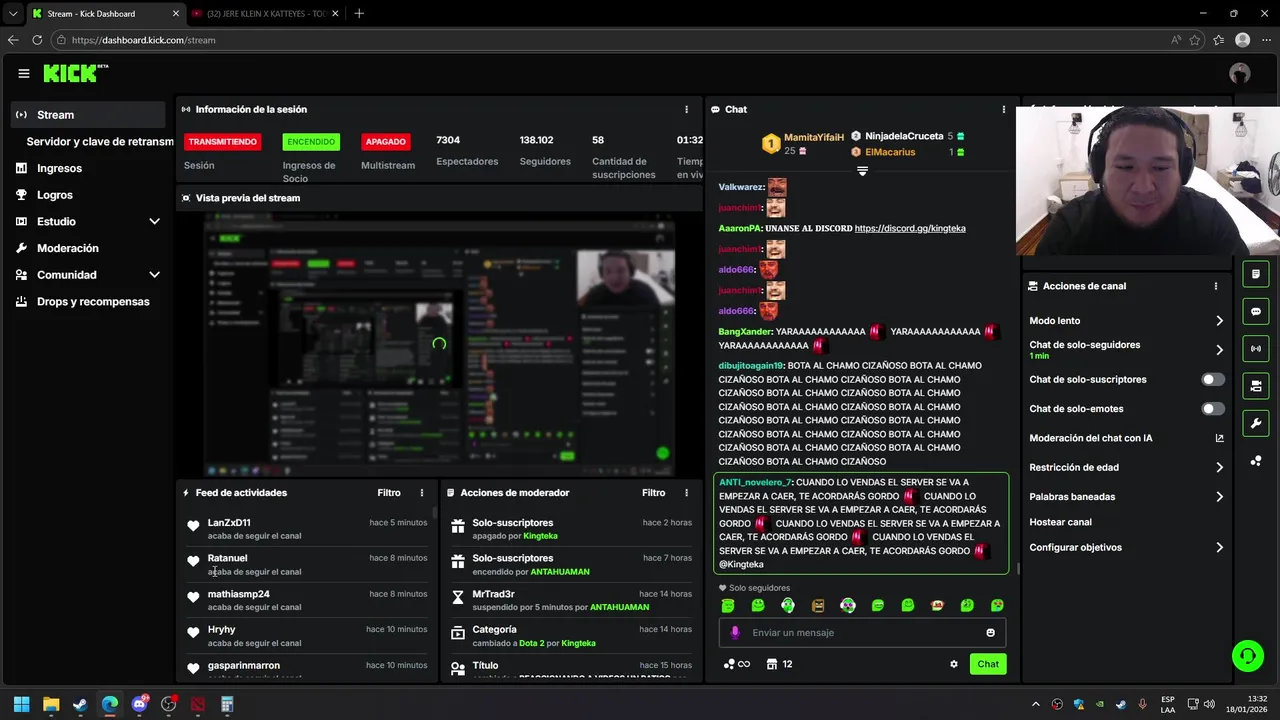Open Moderación del chat con IA external link
This screenshot has width=1280, height=720.
pos(1219,438)
